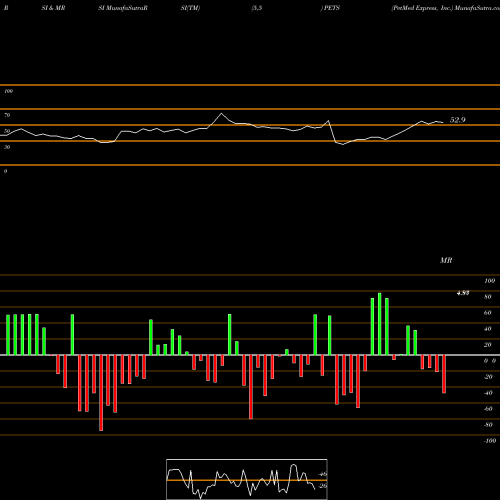Screen dimensions: 500x500
Task: Click the 'SI MunafaSutraR' header text
Action: tap(123, 8)
